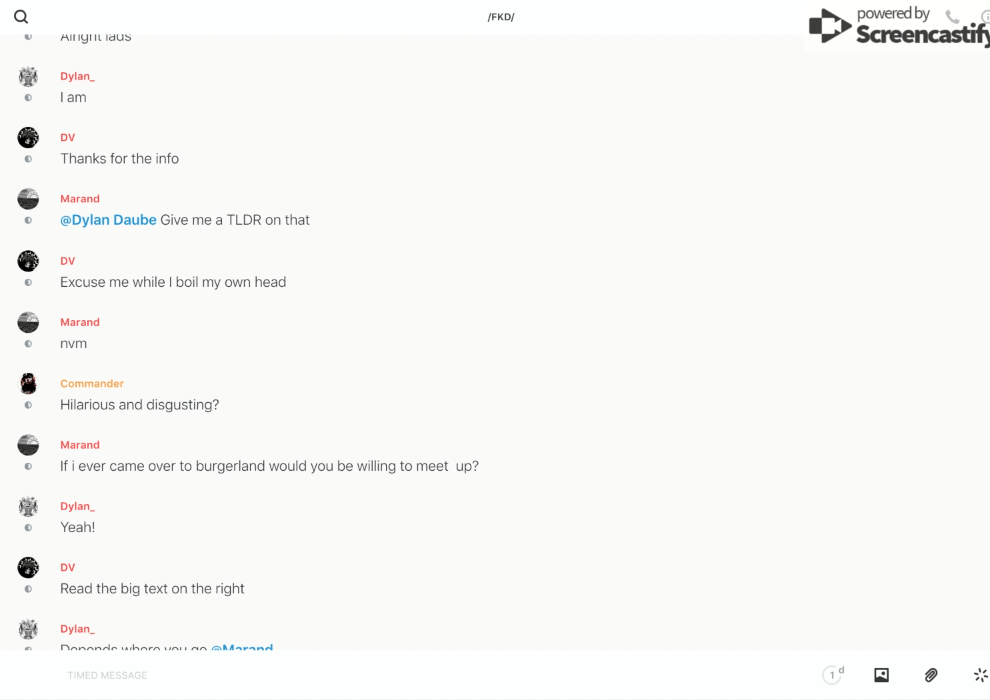Click the DV name above 'Excuse me' message

coord(67,261)
